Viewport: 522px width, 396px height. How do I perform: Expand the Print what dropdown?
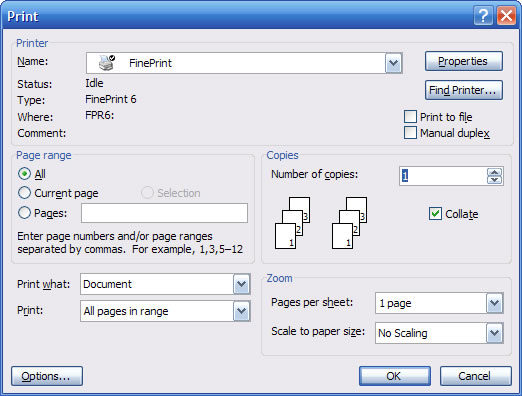tap(241, 284)
